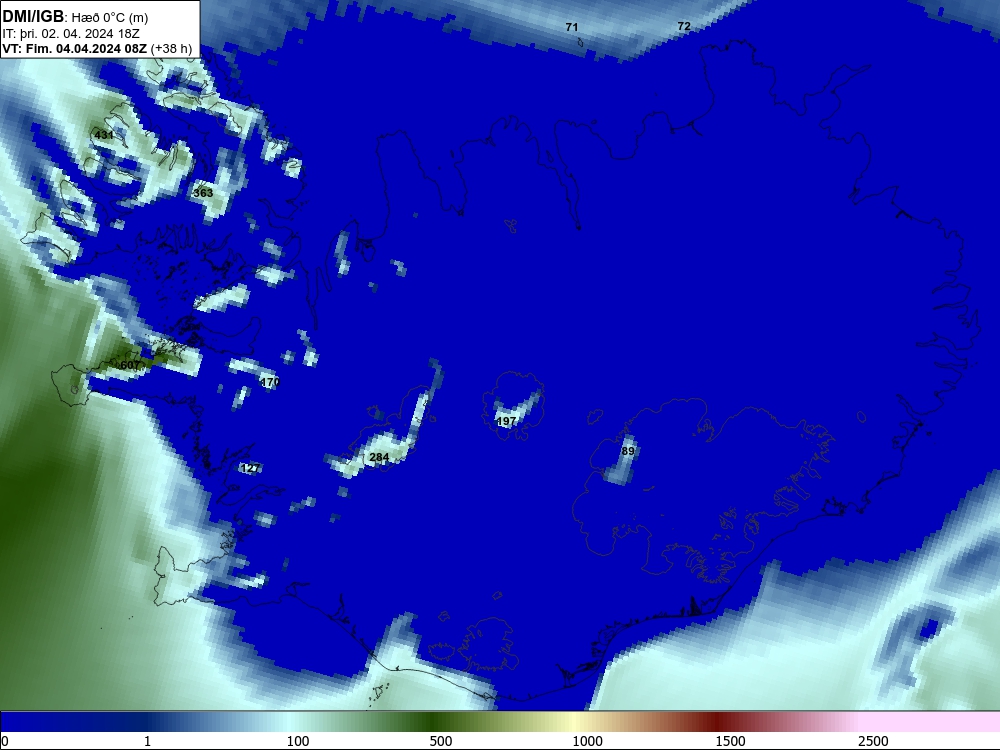The image size is (1000, 750).
Task: Click the map value 197
Action: tap(506, 422)
